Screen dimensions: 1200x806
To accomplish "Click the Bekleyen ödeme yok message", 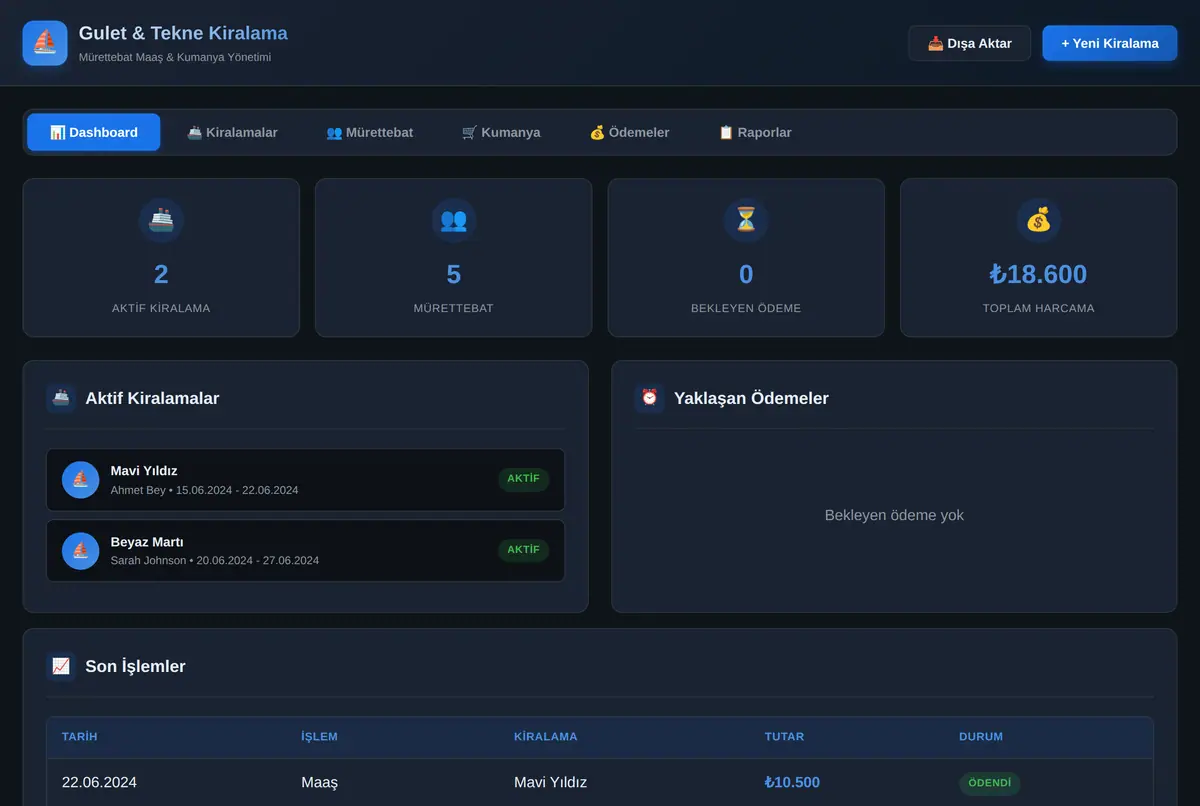I will [894, 515].
